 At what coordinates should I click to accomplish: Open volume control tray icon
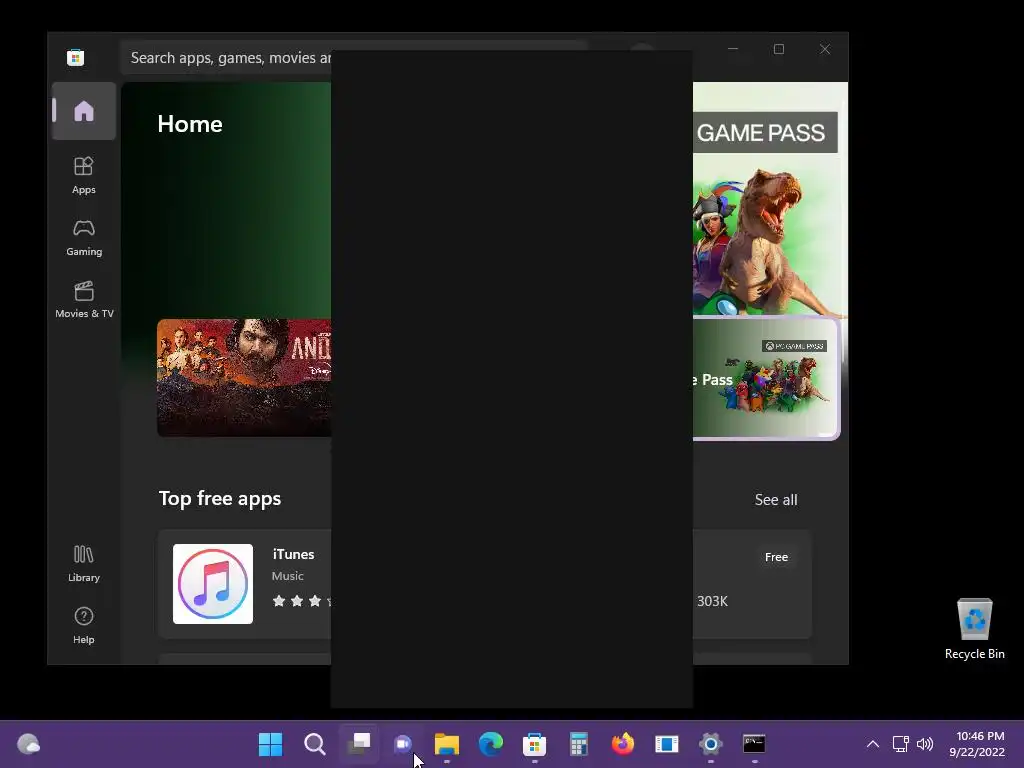(x=925, y=744)
